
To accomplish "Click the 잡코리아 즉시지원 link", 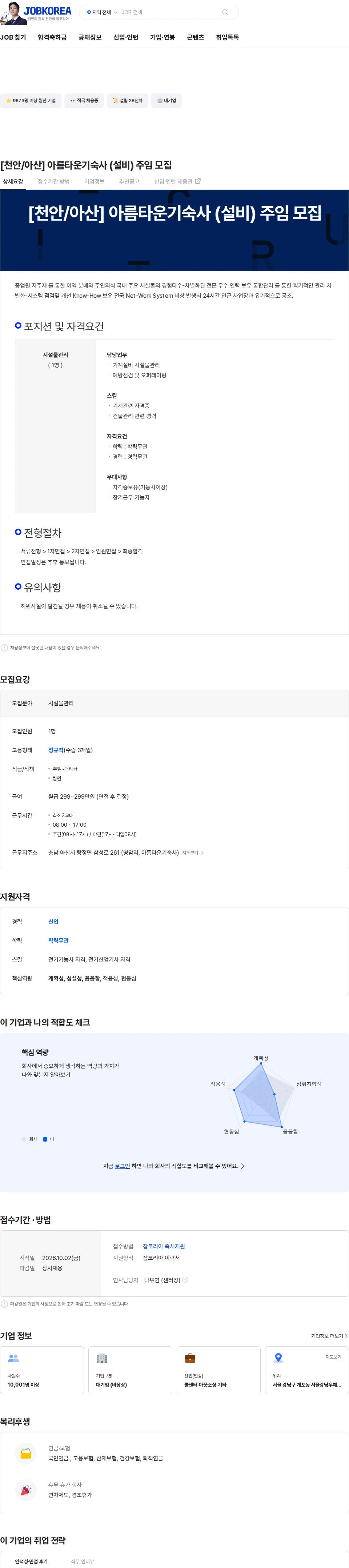I will [x=164, y=1246].
